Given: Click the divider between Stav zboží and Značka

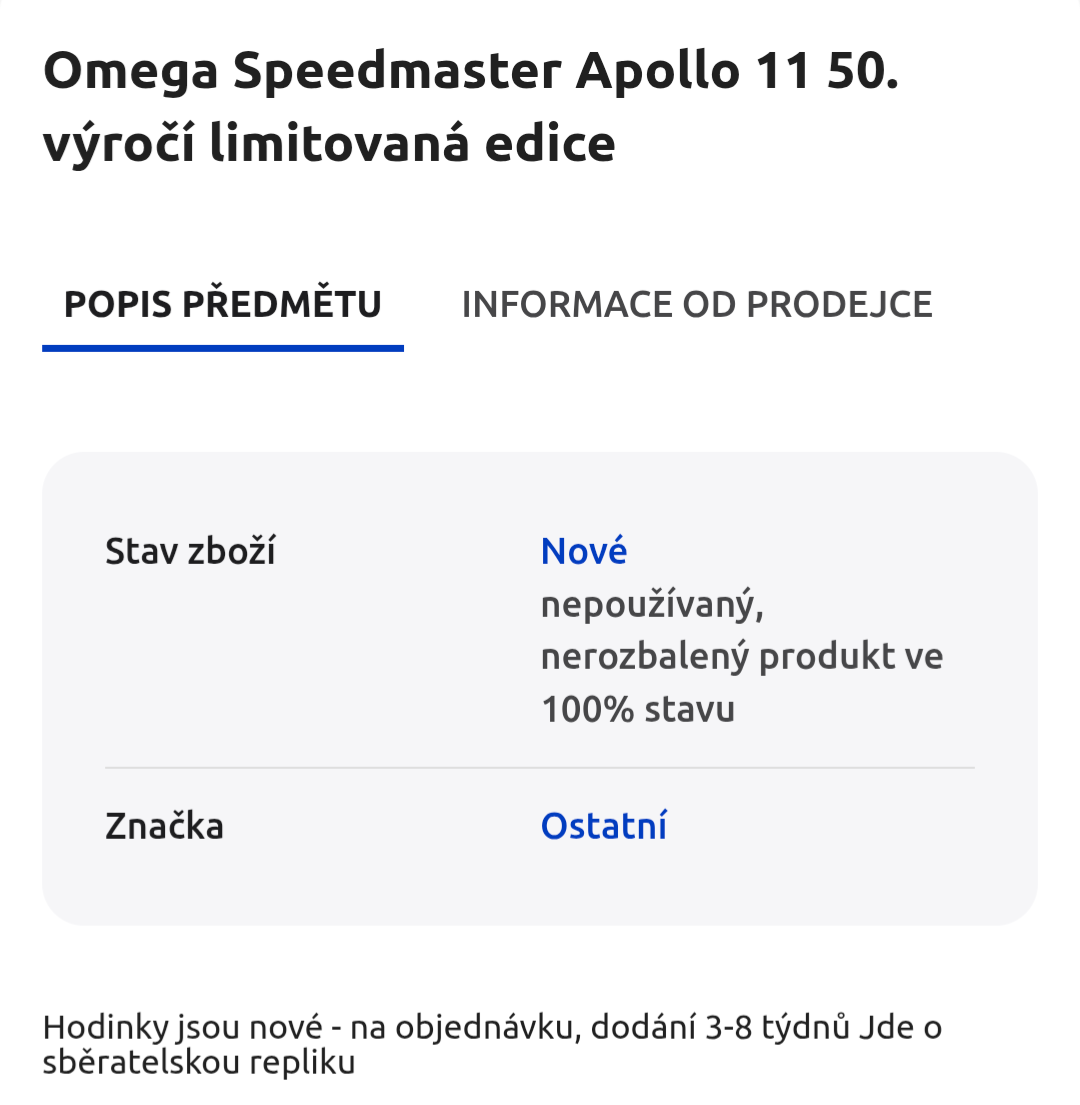Looking at the screenshot, I should [x=540, y=768].
